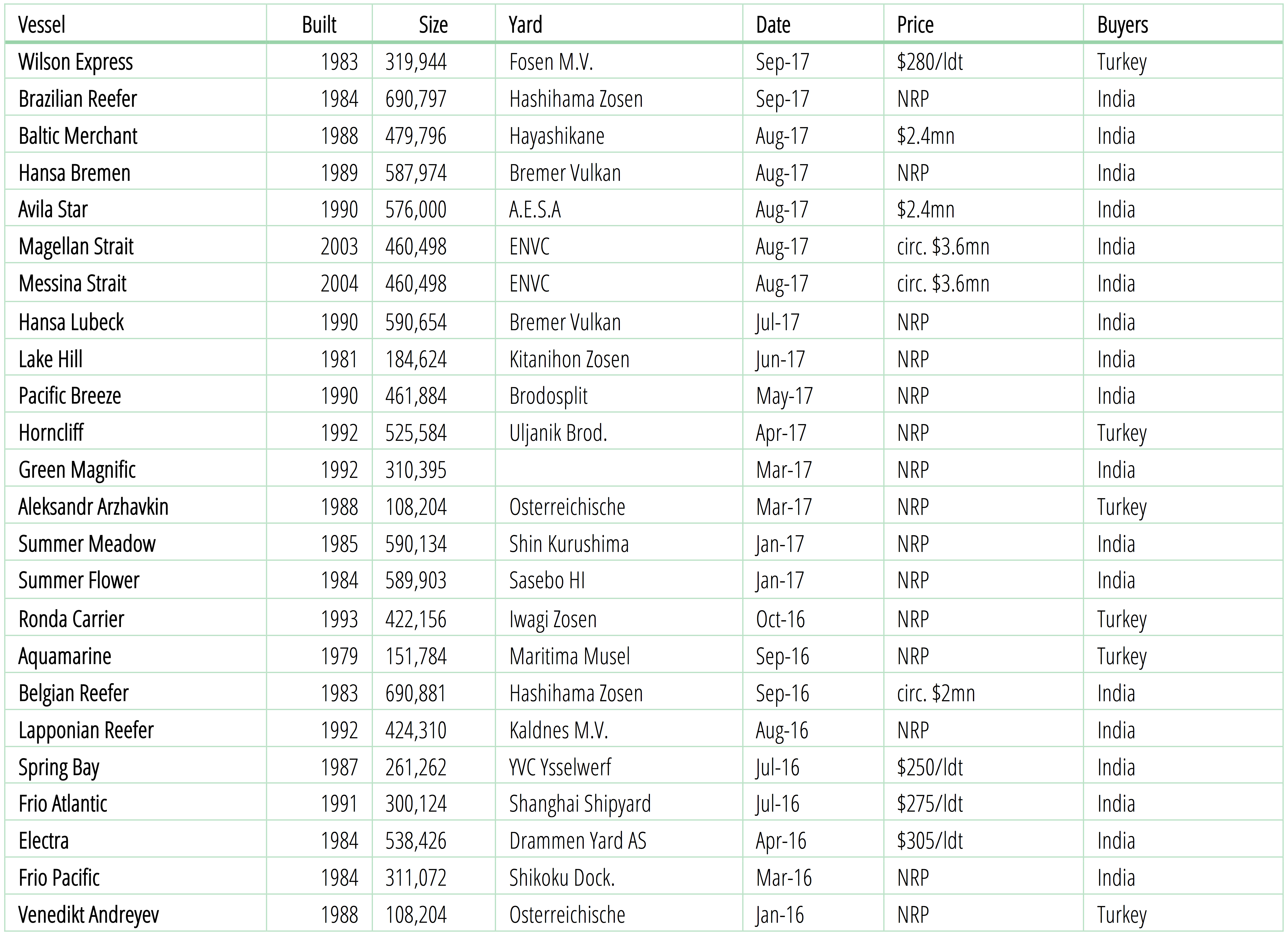
Task: Click the Brazilian Reefer vessel name
Action: 78,99
